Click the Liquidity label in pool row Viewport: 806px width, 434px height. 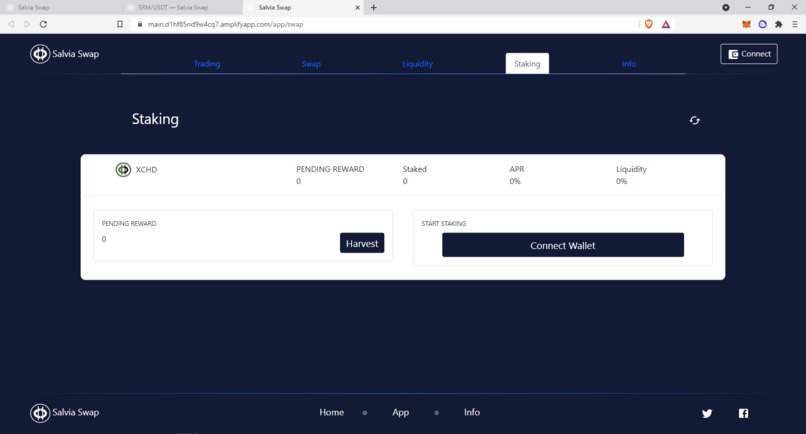pyautogui.click(x=631, y=169)
